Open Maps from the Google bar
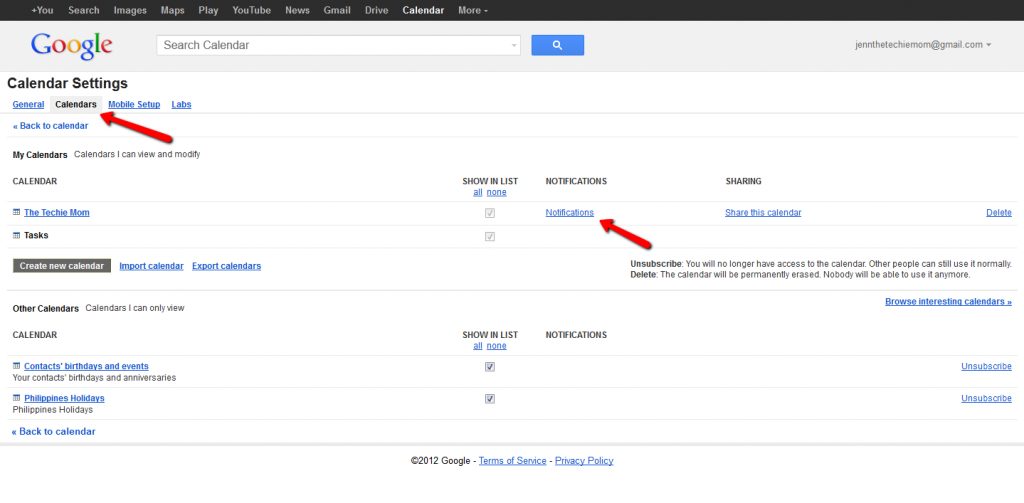The width and height of the screenshot is (1024, 503). (172, 10)
